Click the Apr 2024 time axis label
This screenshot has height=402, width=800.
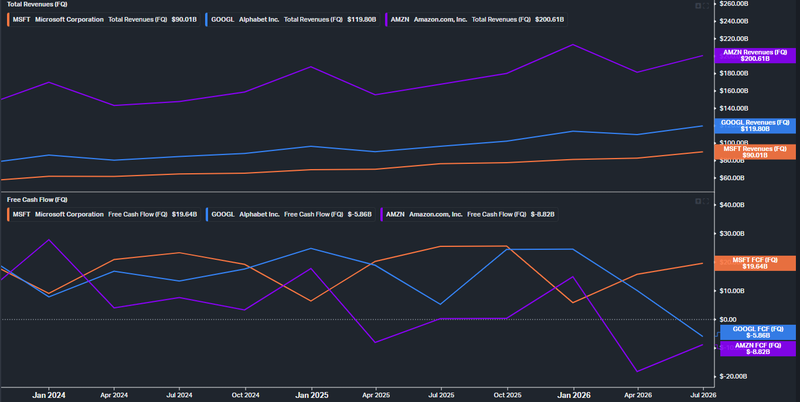[114, 395]
